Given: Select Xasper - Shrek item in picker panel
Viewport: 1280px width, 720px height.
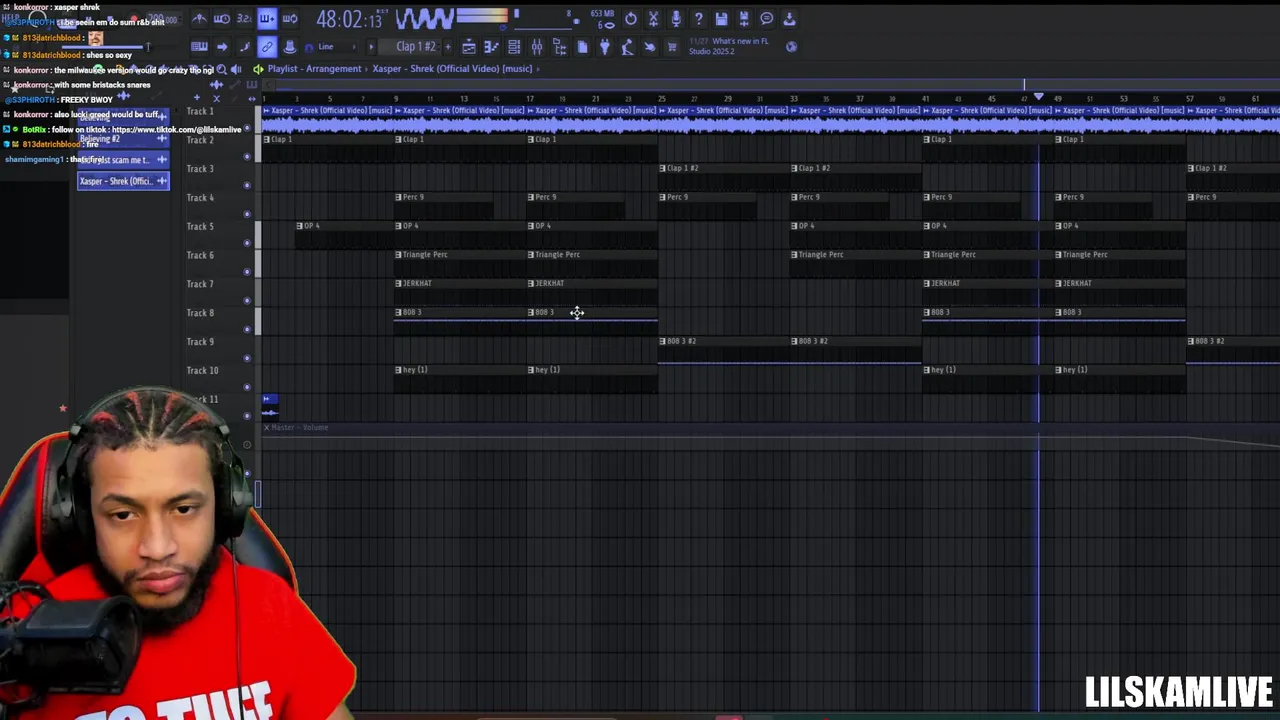Looking at the screenshot, I should (x=123, y=181).
